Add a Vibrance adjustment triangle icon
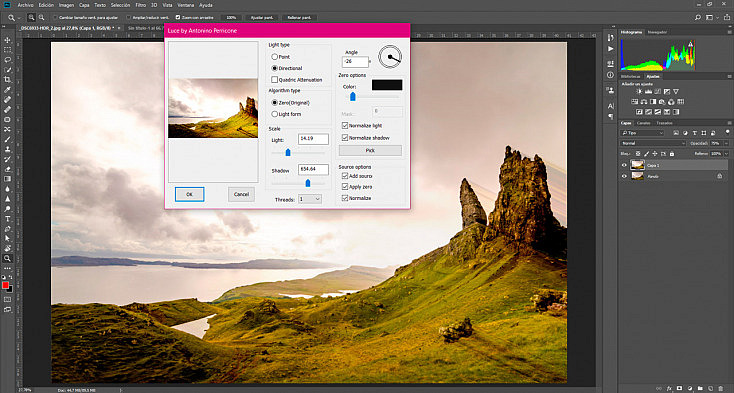Image resolution: width=734 pixels, height=393 pixels. (675, 92)
